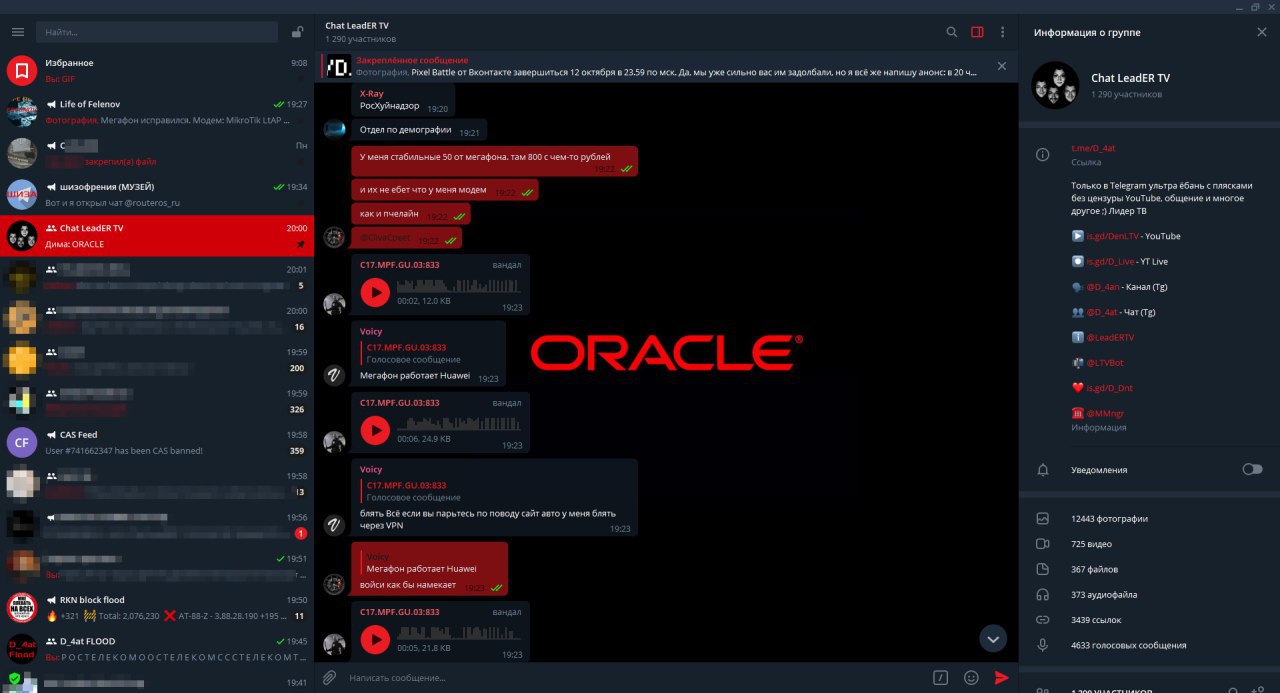Click sender name X-Ray
The image size is (1280, 693).
[x=371, y=93]
